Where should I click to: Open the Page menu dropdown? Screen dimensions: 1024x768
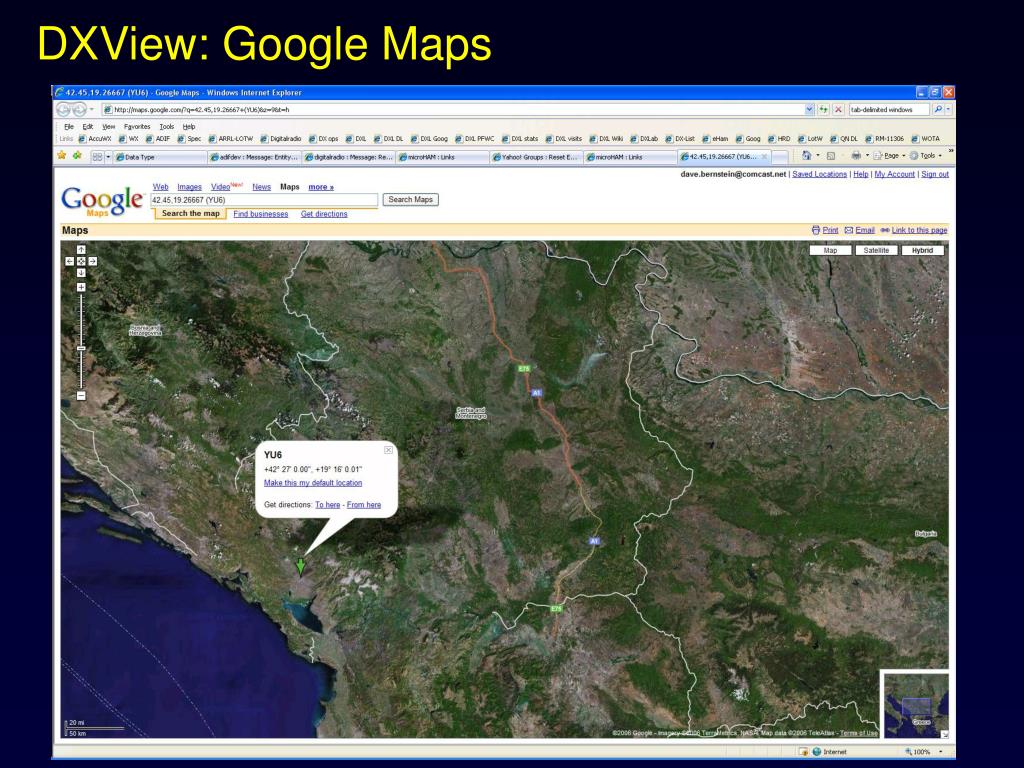tap(889, 155)
